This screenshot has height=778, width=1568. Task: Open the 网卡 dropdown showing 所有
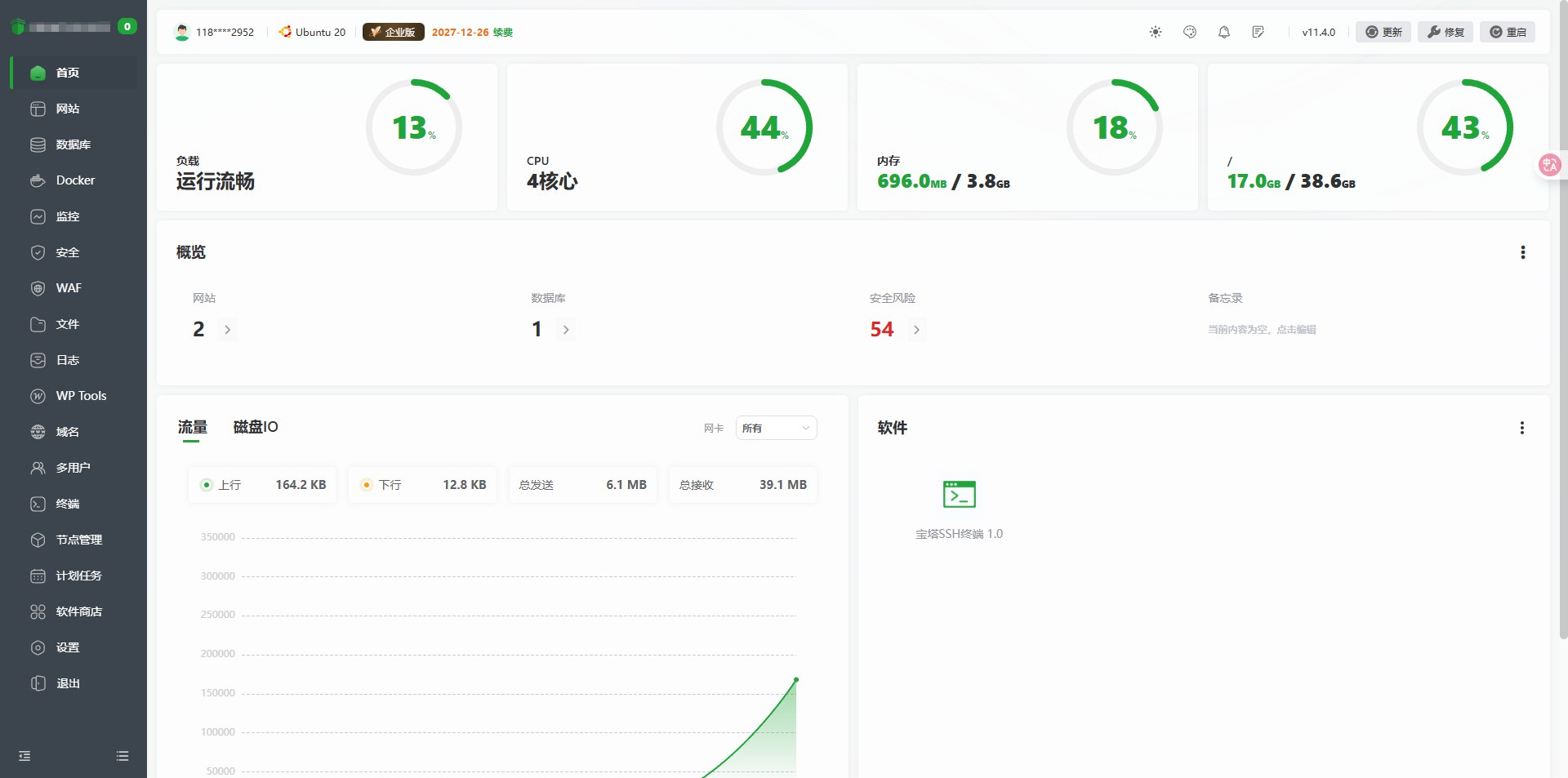pyautogui.click(x=774, y=428)
